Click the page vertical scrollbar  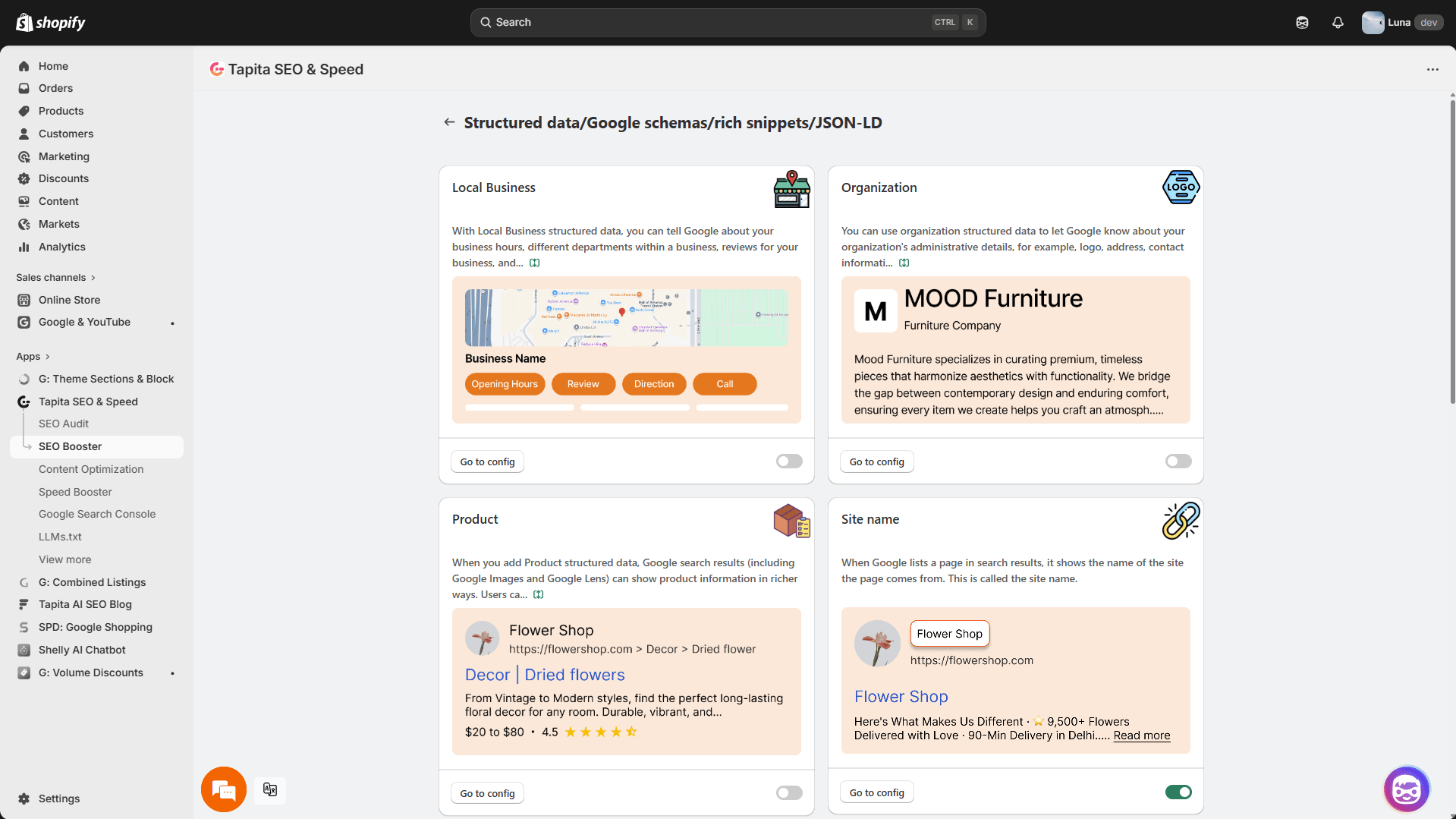pos(1452,250)
